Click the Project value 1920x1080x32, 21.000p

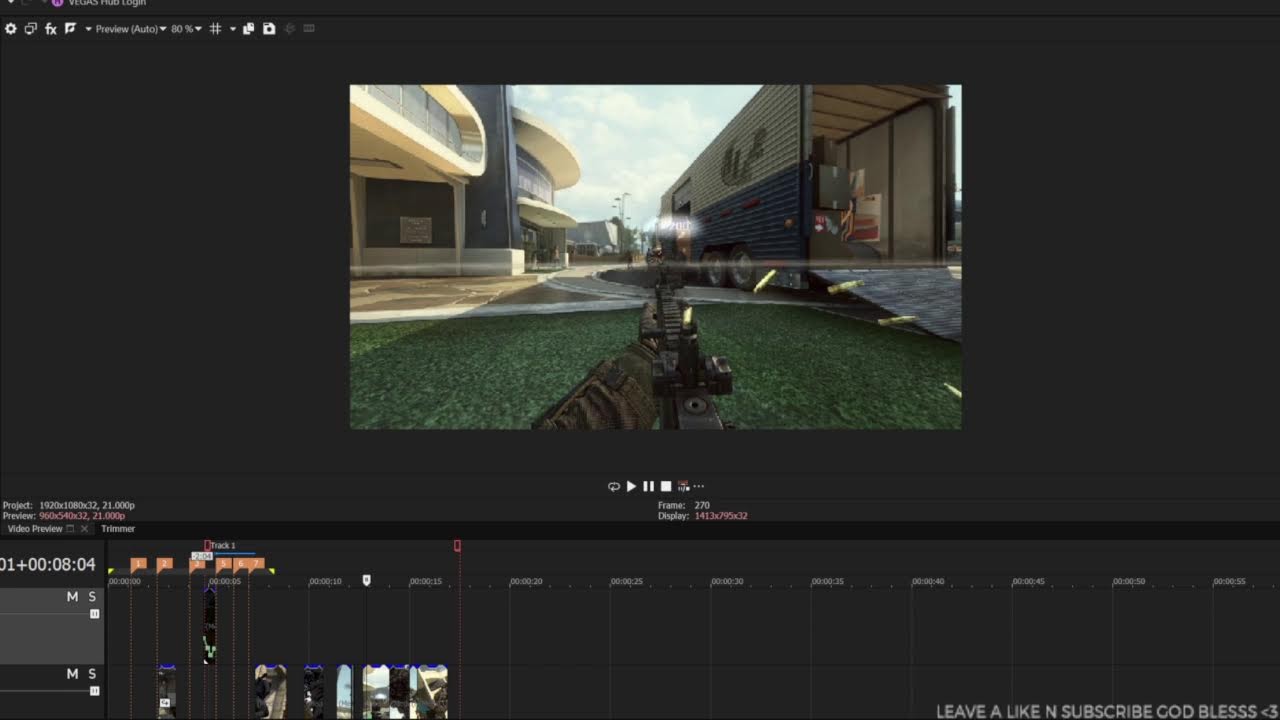click(x=87, y=506)
